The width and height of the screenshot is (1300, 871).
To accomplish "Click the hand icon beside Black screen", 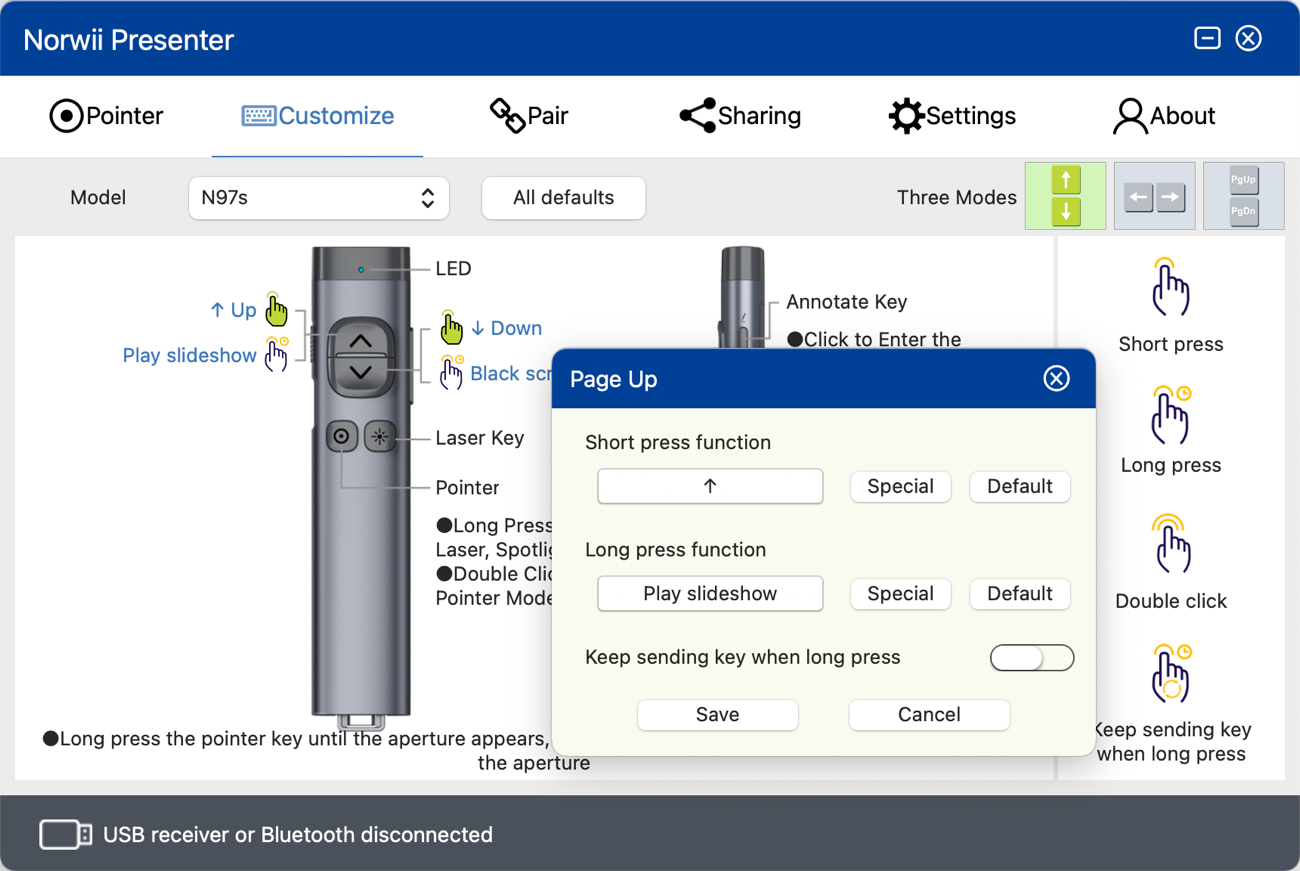I will coord(452,371).
